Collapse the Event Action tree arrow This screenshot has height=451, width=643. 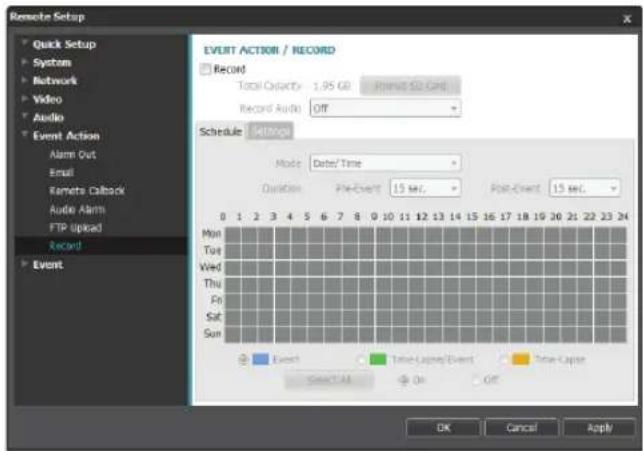point(25,134)
